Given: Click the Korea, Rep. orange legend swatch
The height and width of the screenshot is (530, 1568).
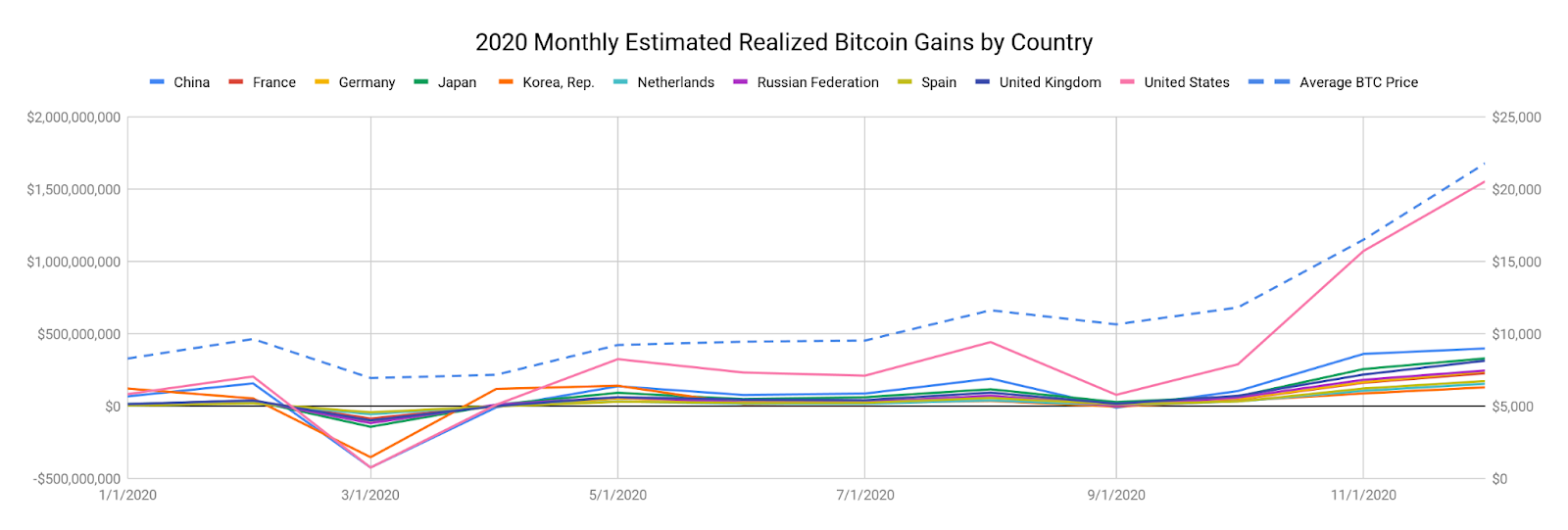Looking at the screenshot, I should 506,82.
